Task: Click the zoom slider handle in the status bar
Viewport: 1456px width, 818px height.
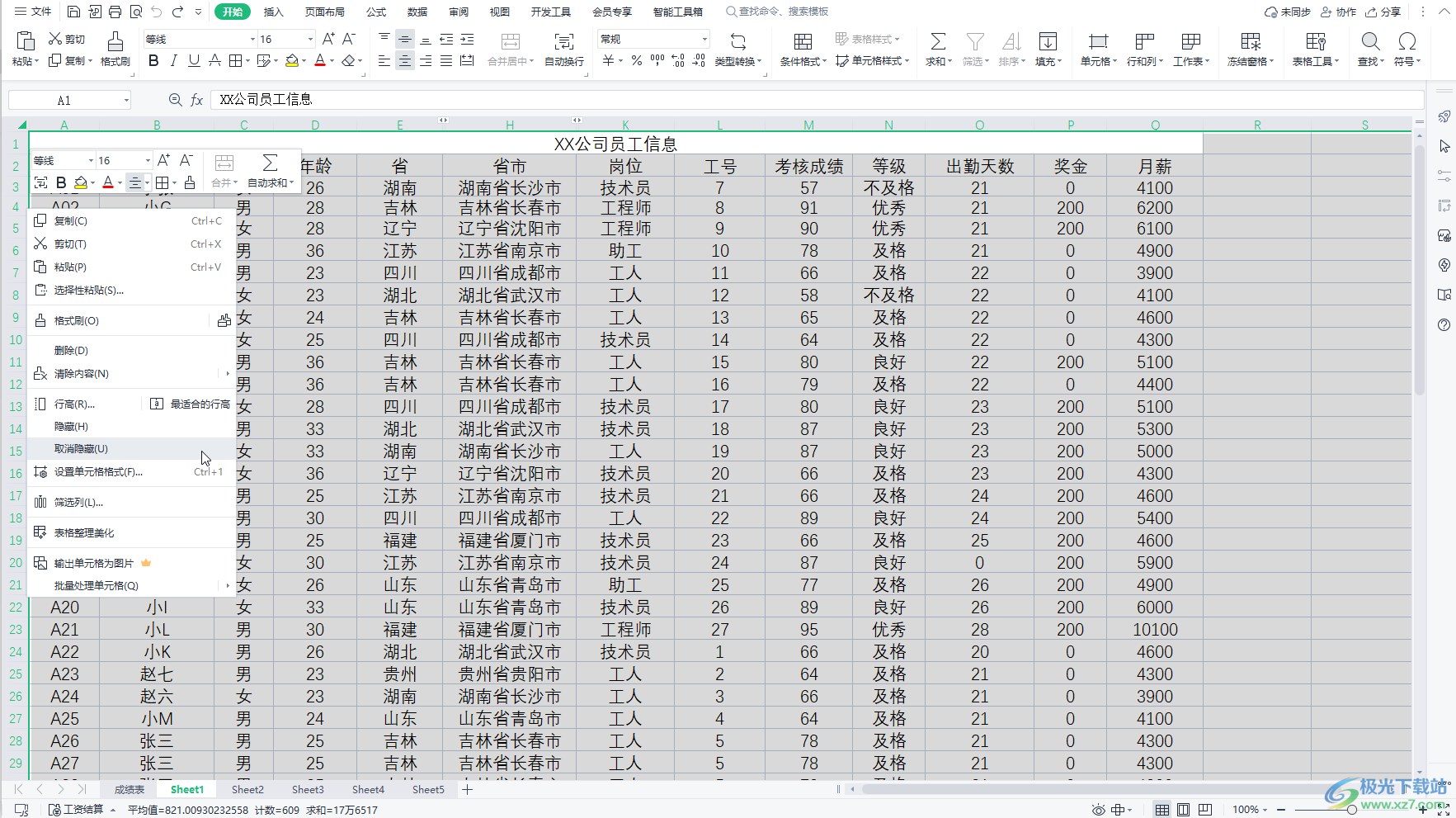Action: [x=1352, y=810]
